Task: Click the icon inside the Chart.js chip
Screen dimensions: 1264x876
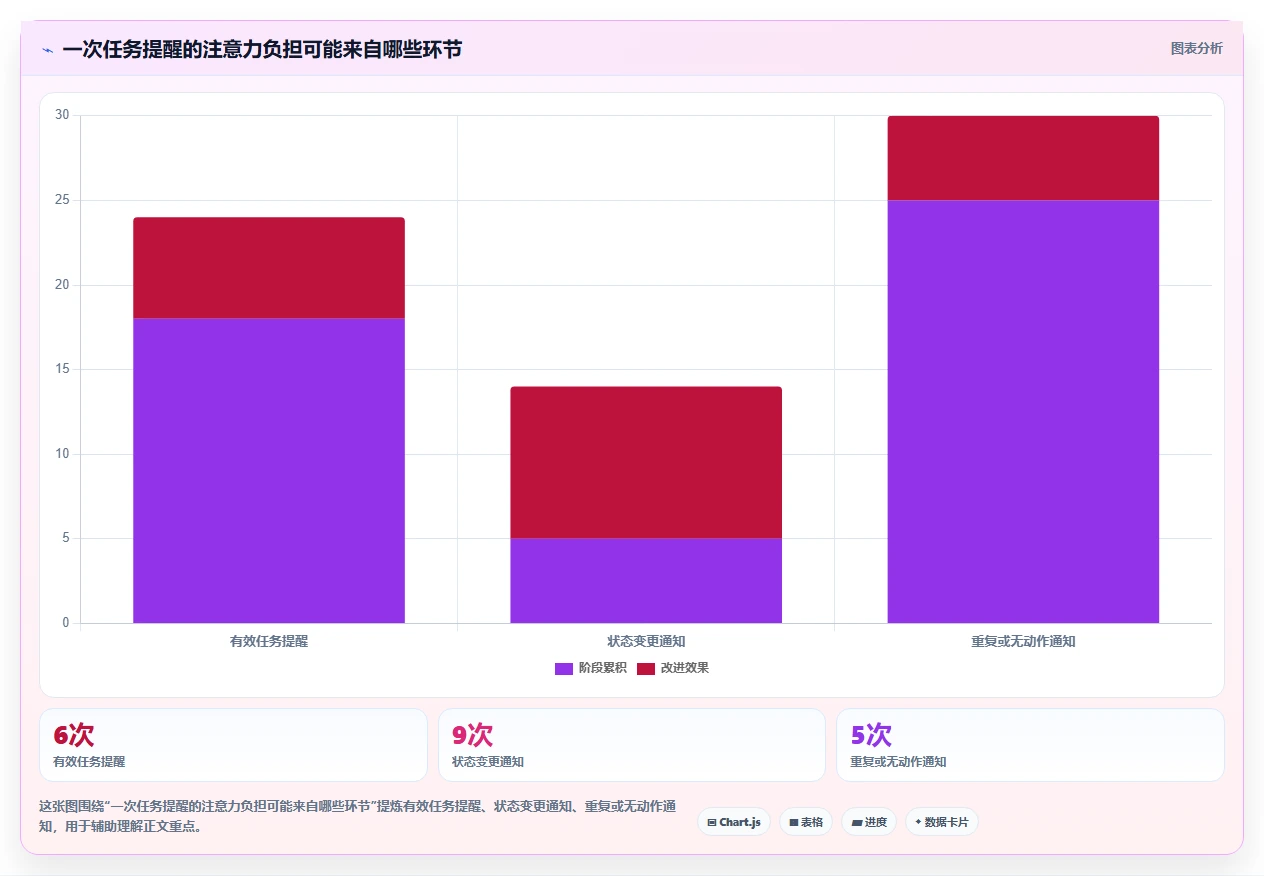Action: click(712, 822)
